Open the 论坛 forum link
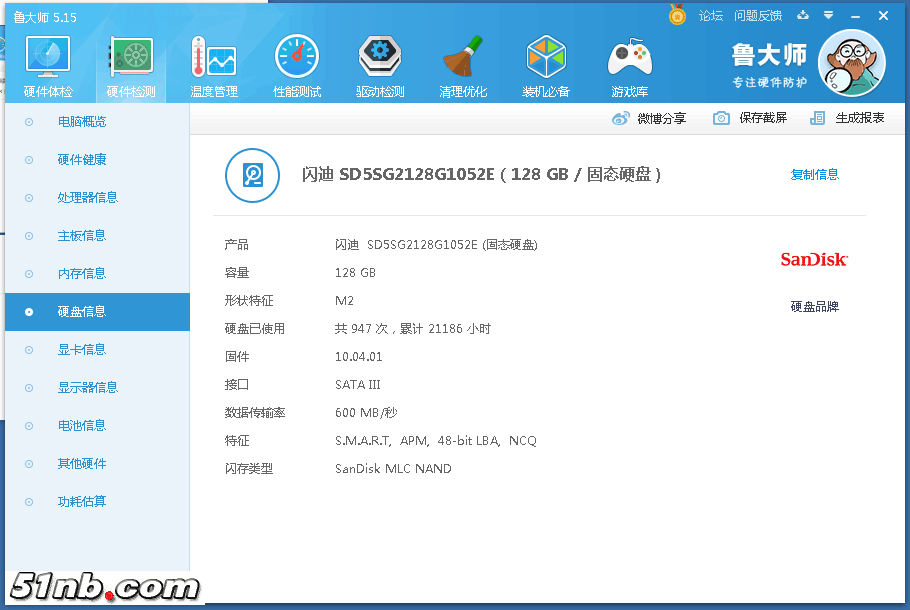The width and height of the screenshot is (910, 610). pos(710,16)
